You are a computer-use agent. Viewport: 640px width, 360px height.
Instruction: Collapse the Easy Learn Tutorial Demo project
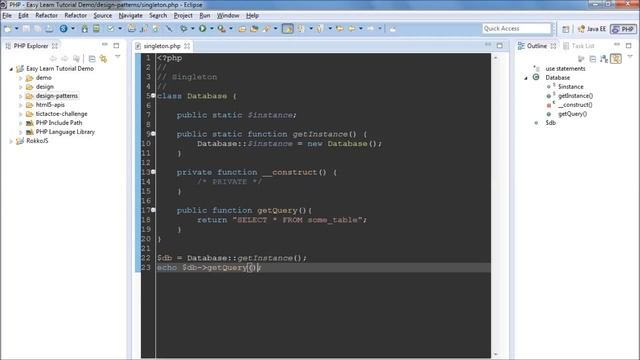[11, 69]
